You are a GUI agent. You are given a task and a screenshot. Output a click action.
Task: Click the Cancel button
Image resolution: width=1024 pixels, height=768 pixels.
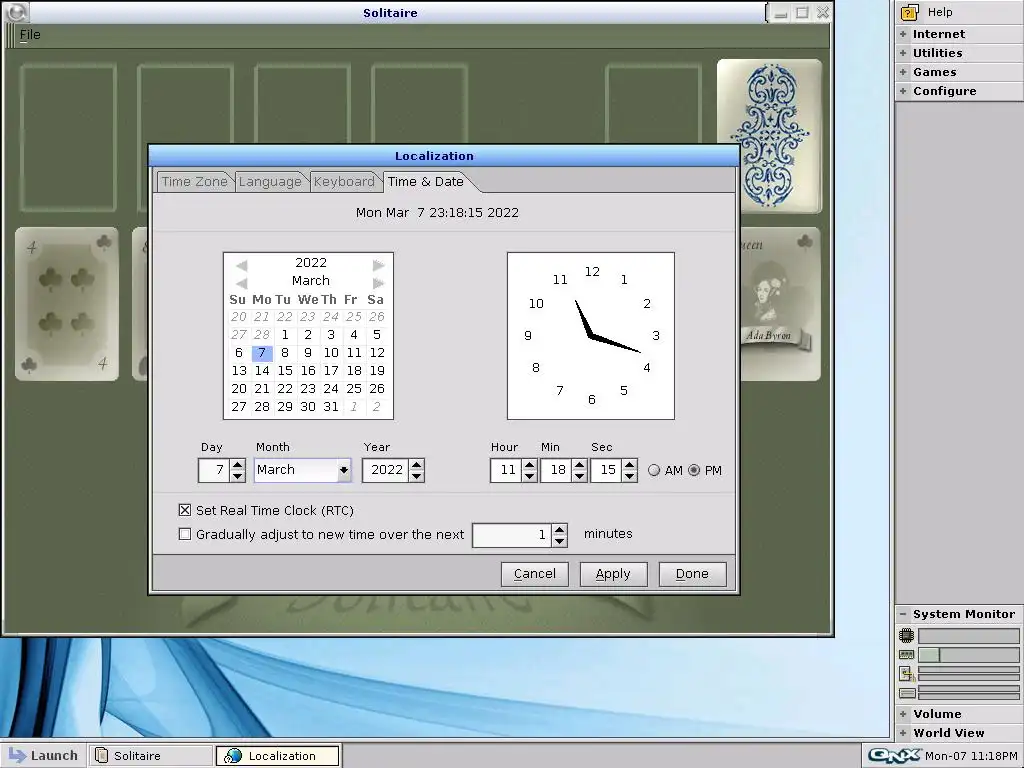[x=535, y=574]
